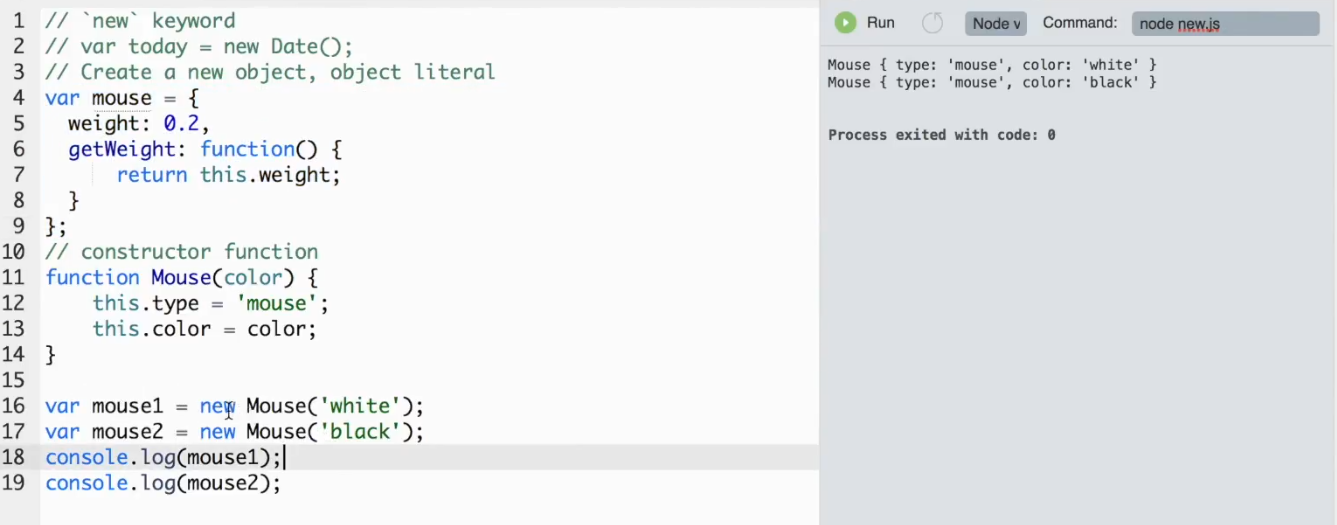The image size is (1337, 525).
Task: Click line number 19 in the gutter
Action: [x=13, y=483]
